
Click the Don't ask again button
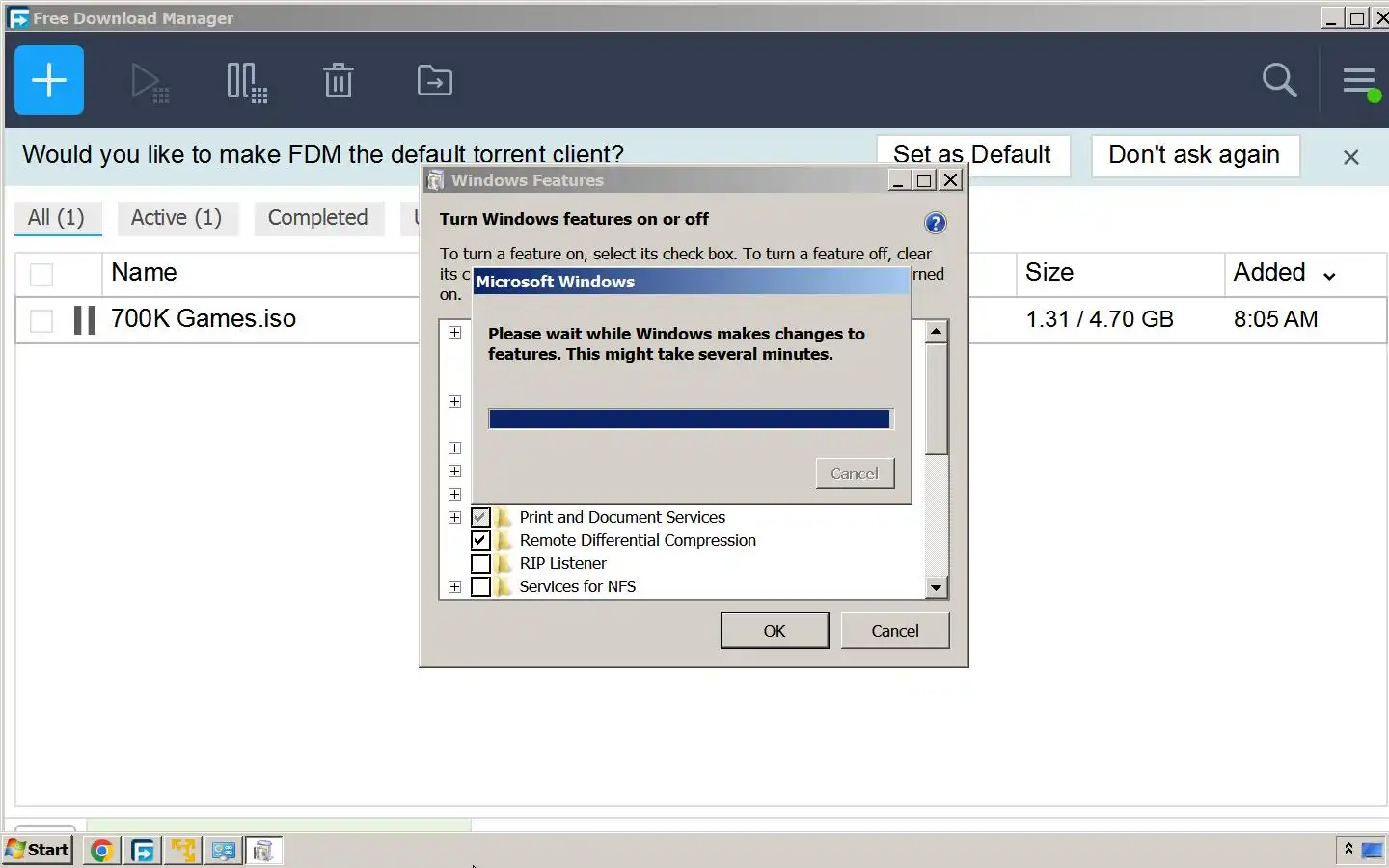(1194, 155)
